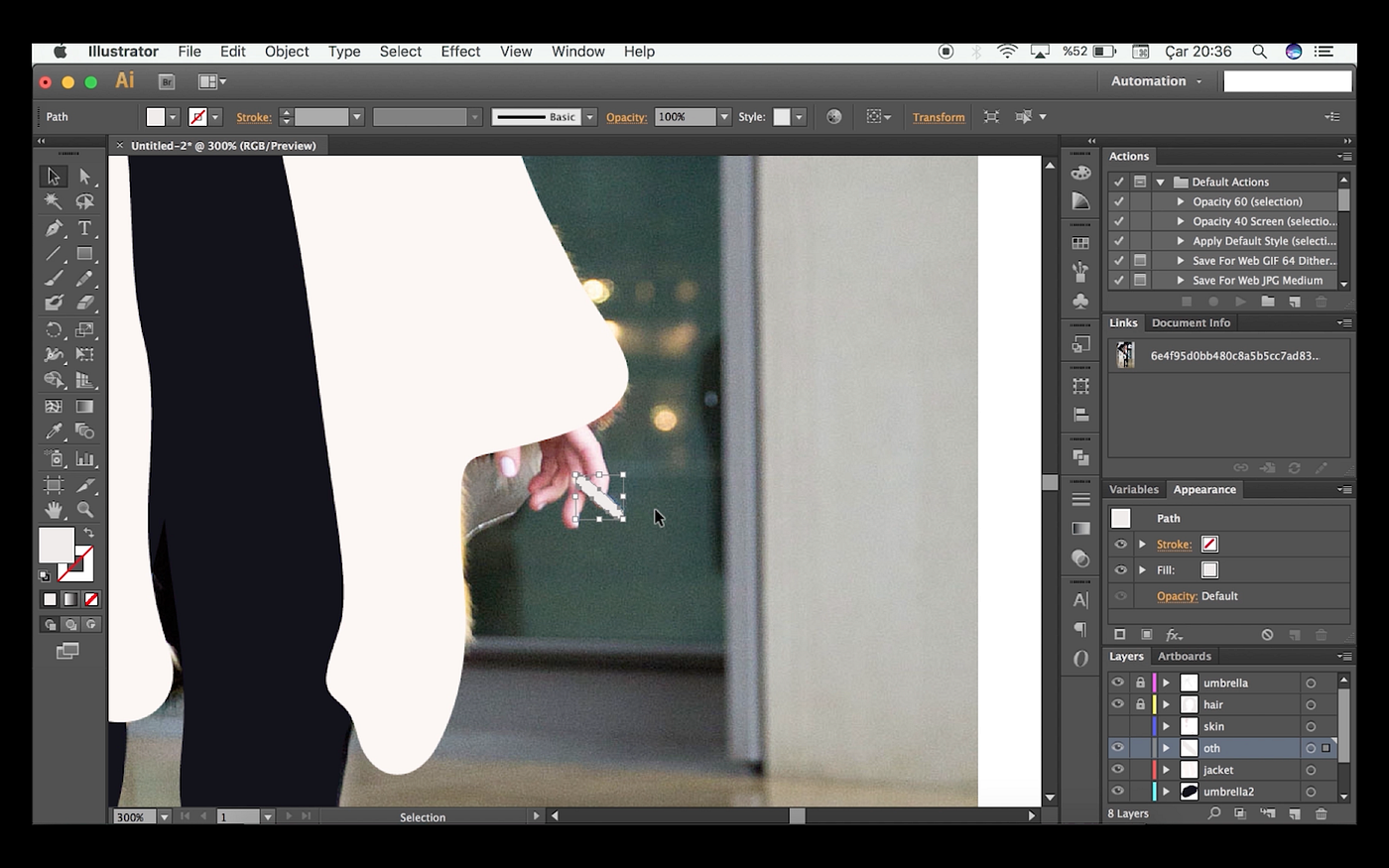Select the Zoom tool in toolbox
1389x868 pixels.
click(85, 510)
